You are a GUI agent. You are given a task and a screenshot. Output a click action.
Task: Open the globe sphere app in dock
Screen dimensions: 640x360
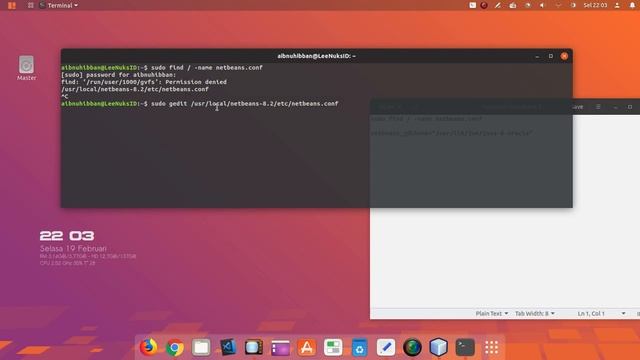point(412,347)
